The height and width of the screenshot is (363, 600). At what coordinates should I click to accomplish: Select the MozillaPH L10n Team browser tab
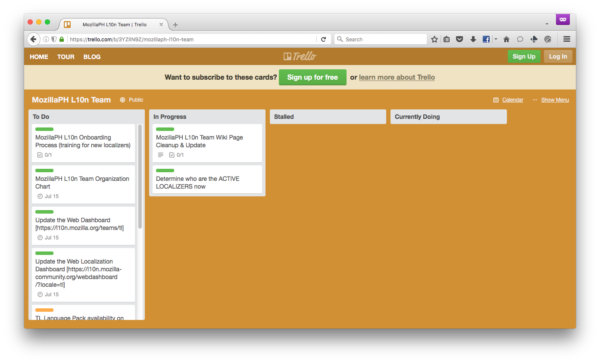pyautogui.click(x=114, y=24)
